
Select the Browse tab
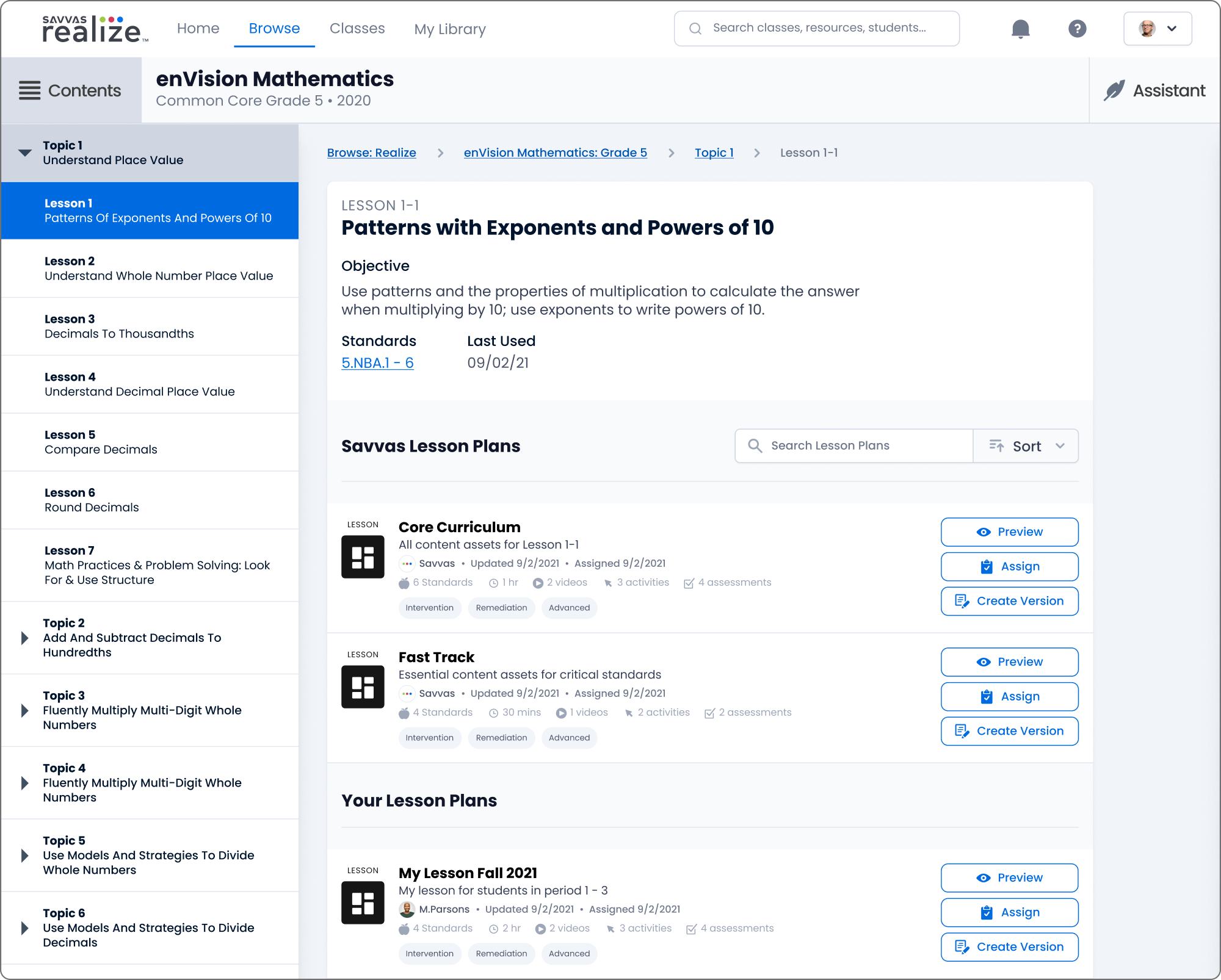pos(274,29)
